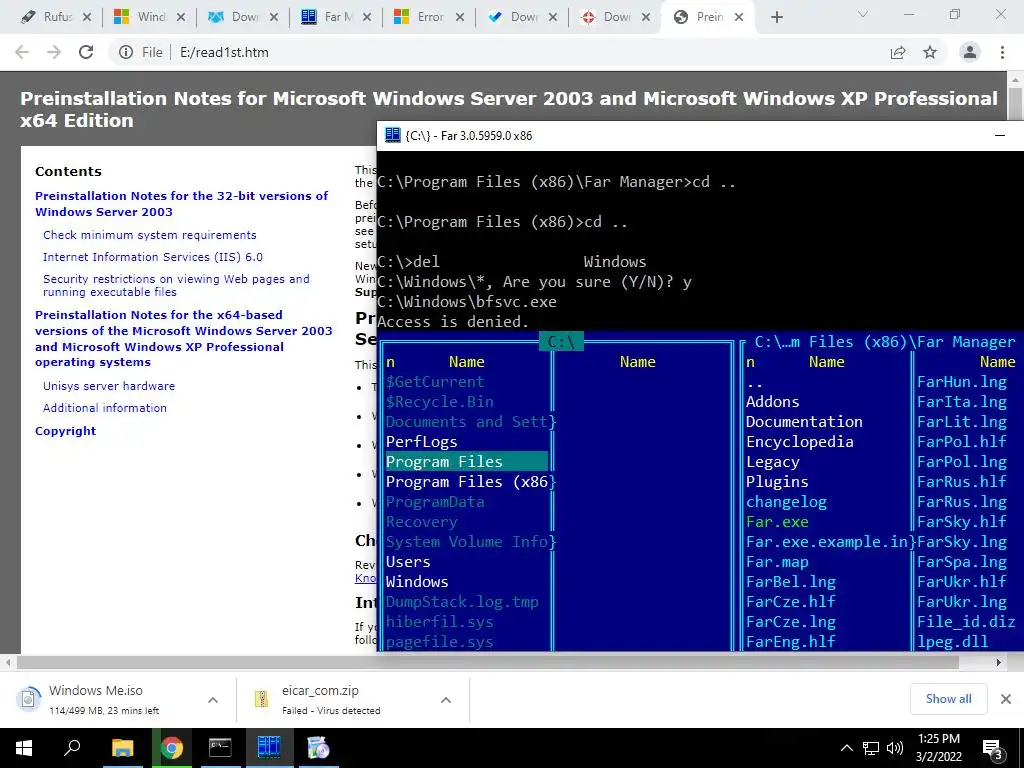Image resolution: width=1024 pixels, height=768 pixels.
Task: View site information icon
Action: coord(125,52)
